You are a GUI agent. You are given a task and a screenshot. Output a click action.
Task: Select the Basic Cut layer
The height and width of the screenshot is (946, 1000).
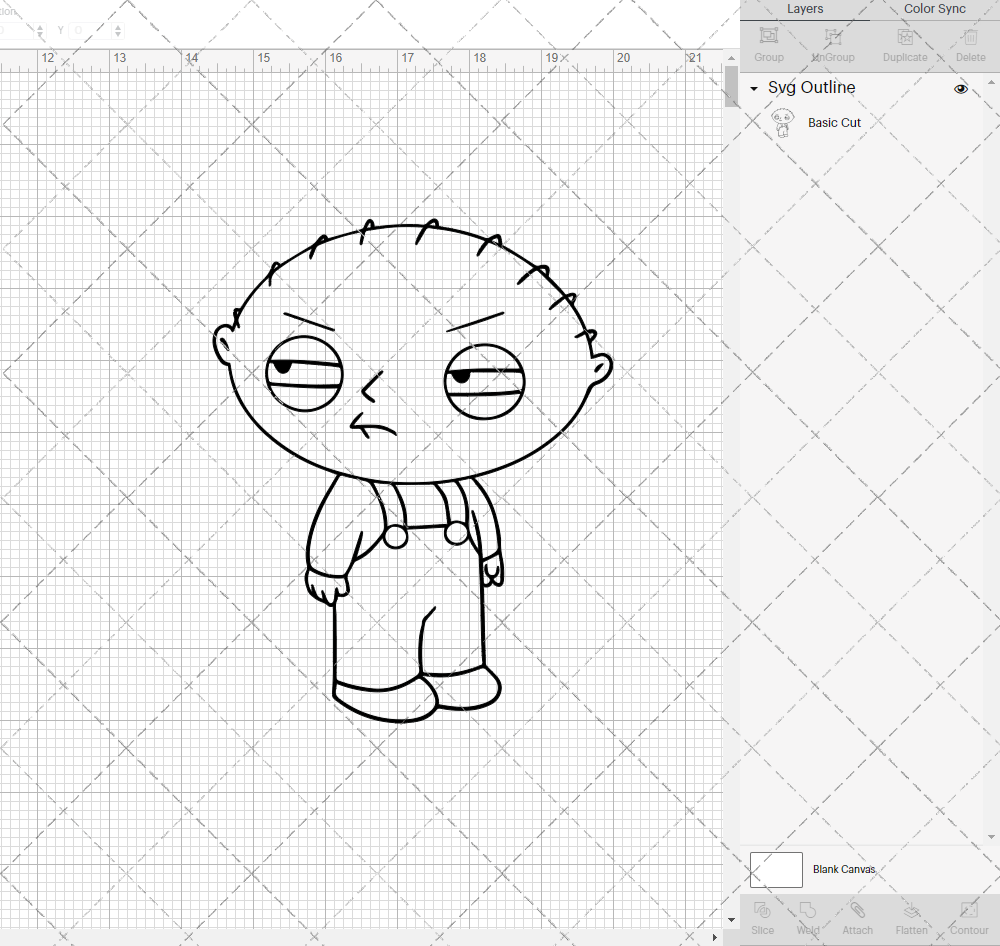coord(834,122)
